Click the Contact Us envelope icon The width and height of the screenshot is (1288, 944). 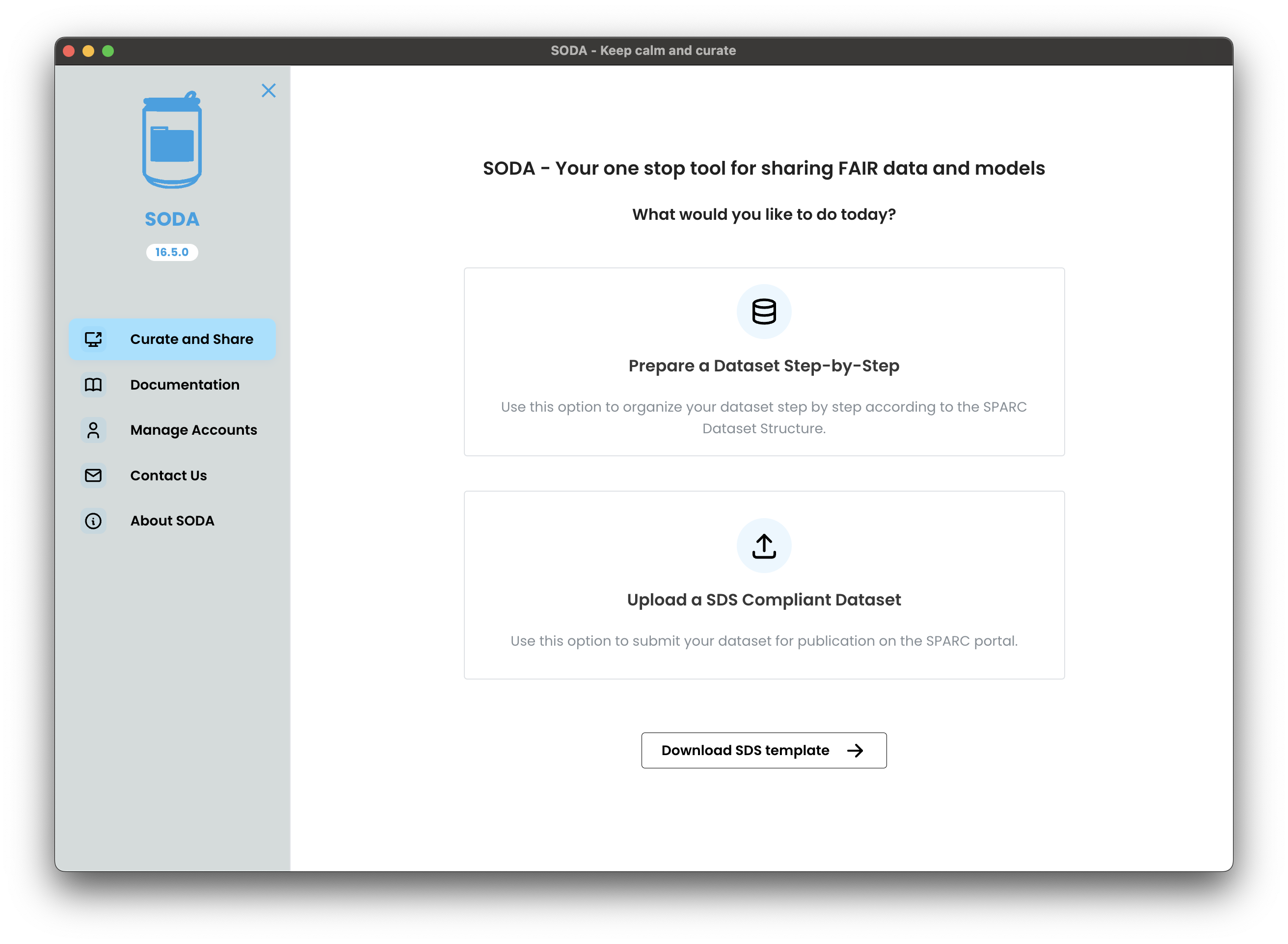tap(93, 475)
